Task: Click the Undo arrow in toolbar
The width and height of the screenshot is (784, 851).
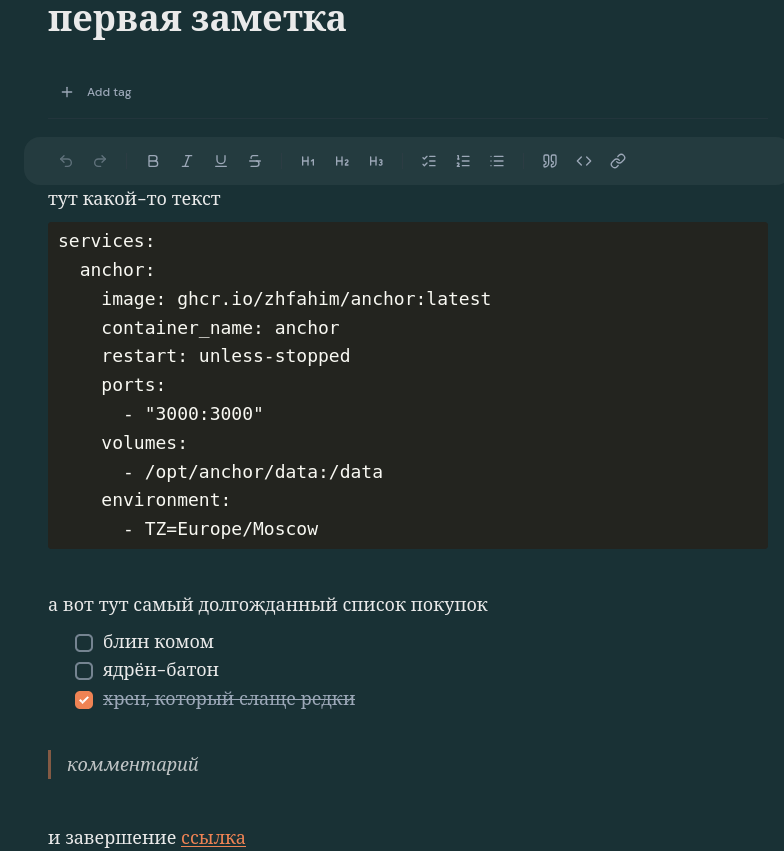Action: (66, 161)
